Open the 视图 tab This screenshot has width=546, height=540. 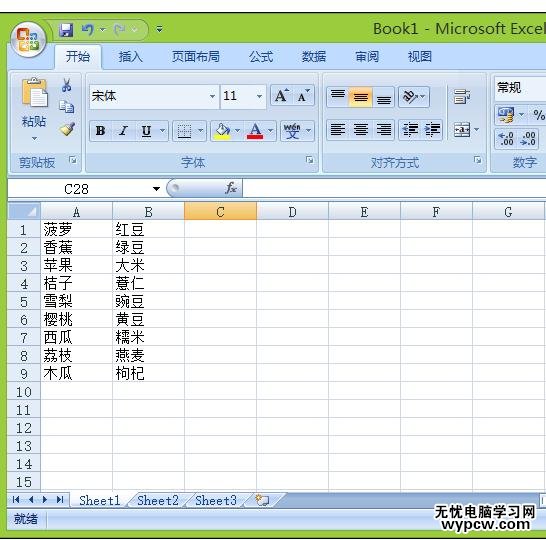(x=420, y=56)
